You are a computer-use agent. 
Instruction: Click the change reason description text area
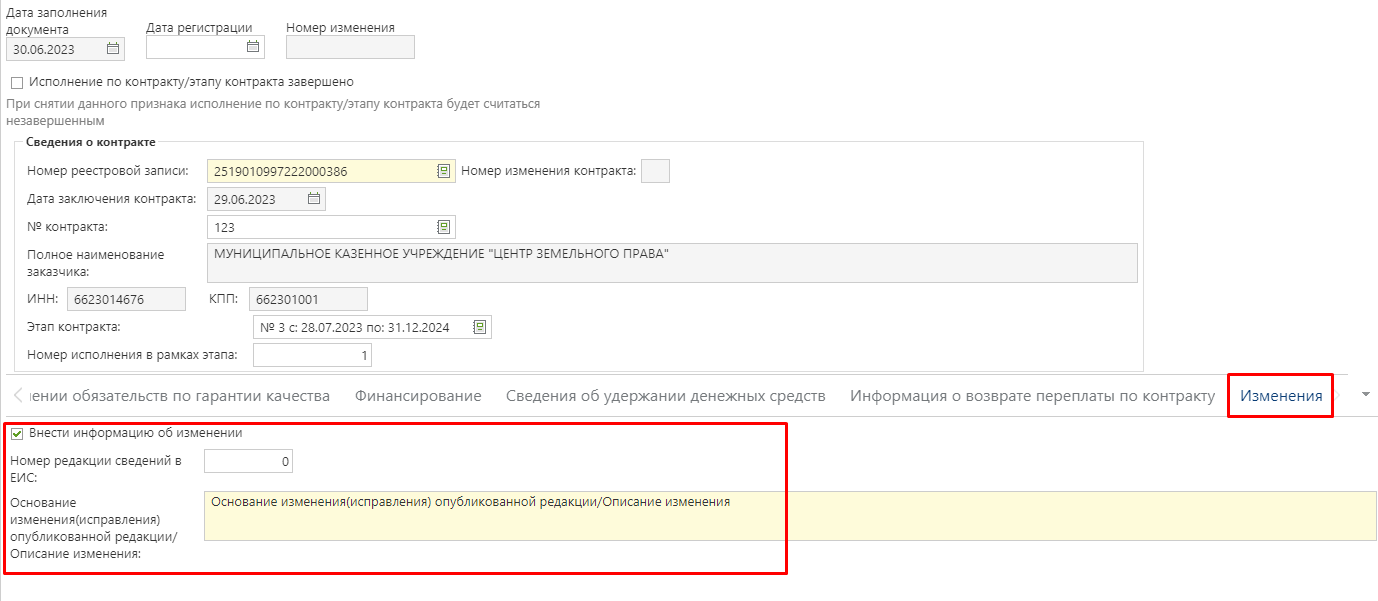click(x=789, y=516)
